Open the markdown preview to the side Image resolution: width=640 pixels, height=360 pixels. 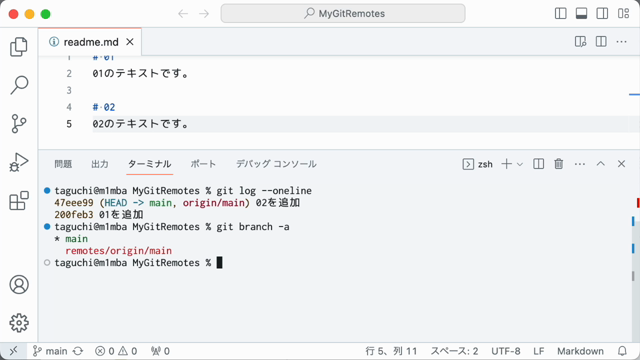[x=580, y=42]
